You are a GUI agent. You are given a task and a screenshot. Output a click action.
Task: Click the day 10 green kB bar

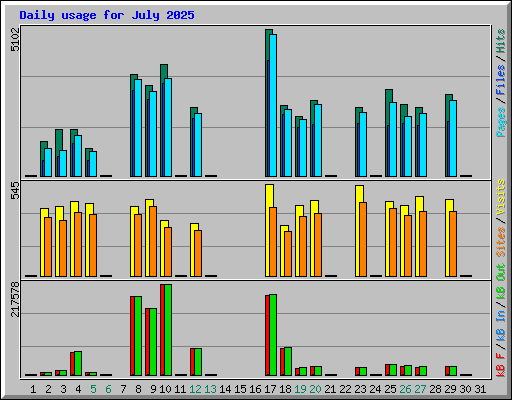point(168,330)
